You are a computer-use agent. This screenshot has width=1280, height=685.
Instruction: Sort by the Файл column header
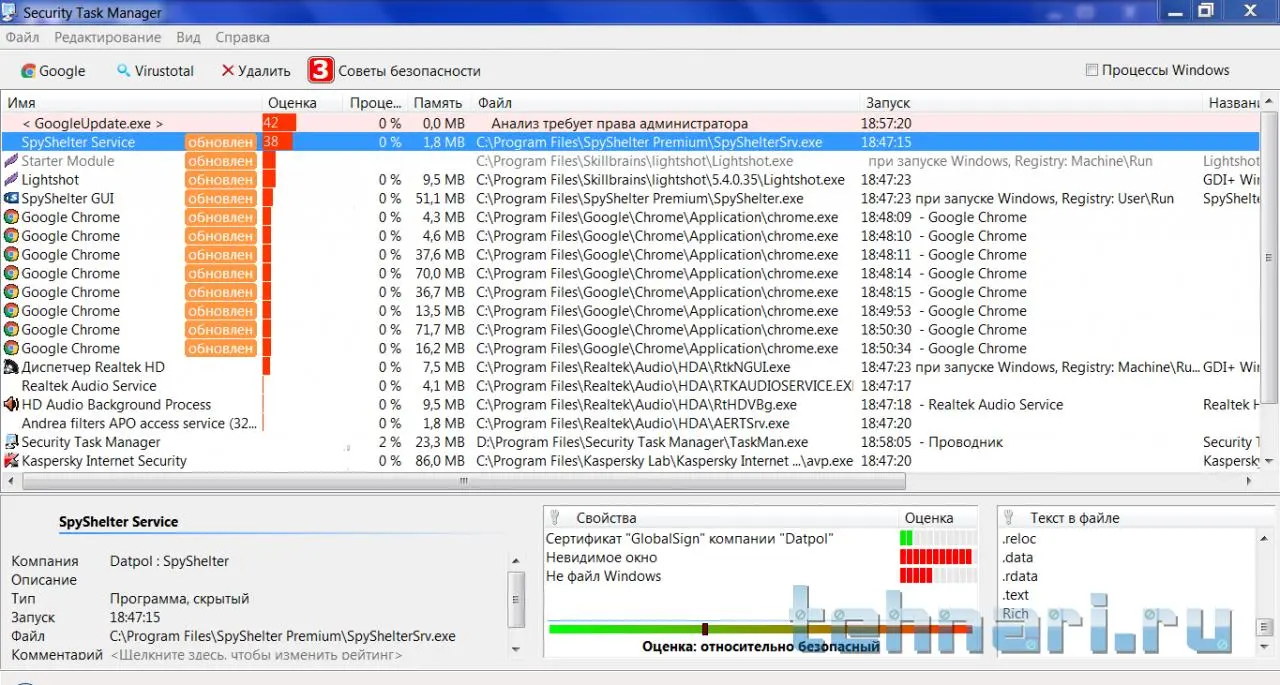point(666,103)
